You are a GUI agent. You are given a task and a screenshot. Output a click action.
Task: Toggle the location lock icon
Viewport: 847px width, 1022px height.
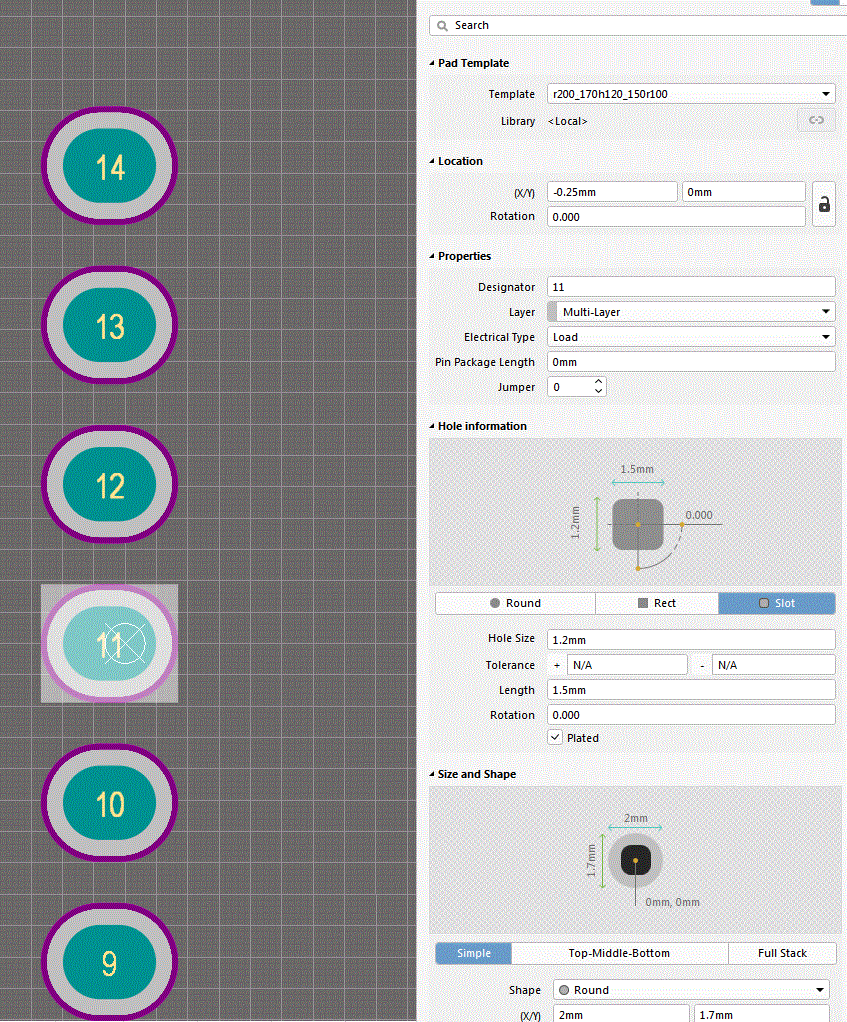click(x=824, y=204)
